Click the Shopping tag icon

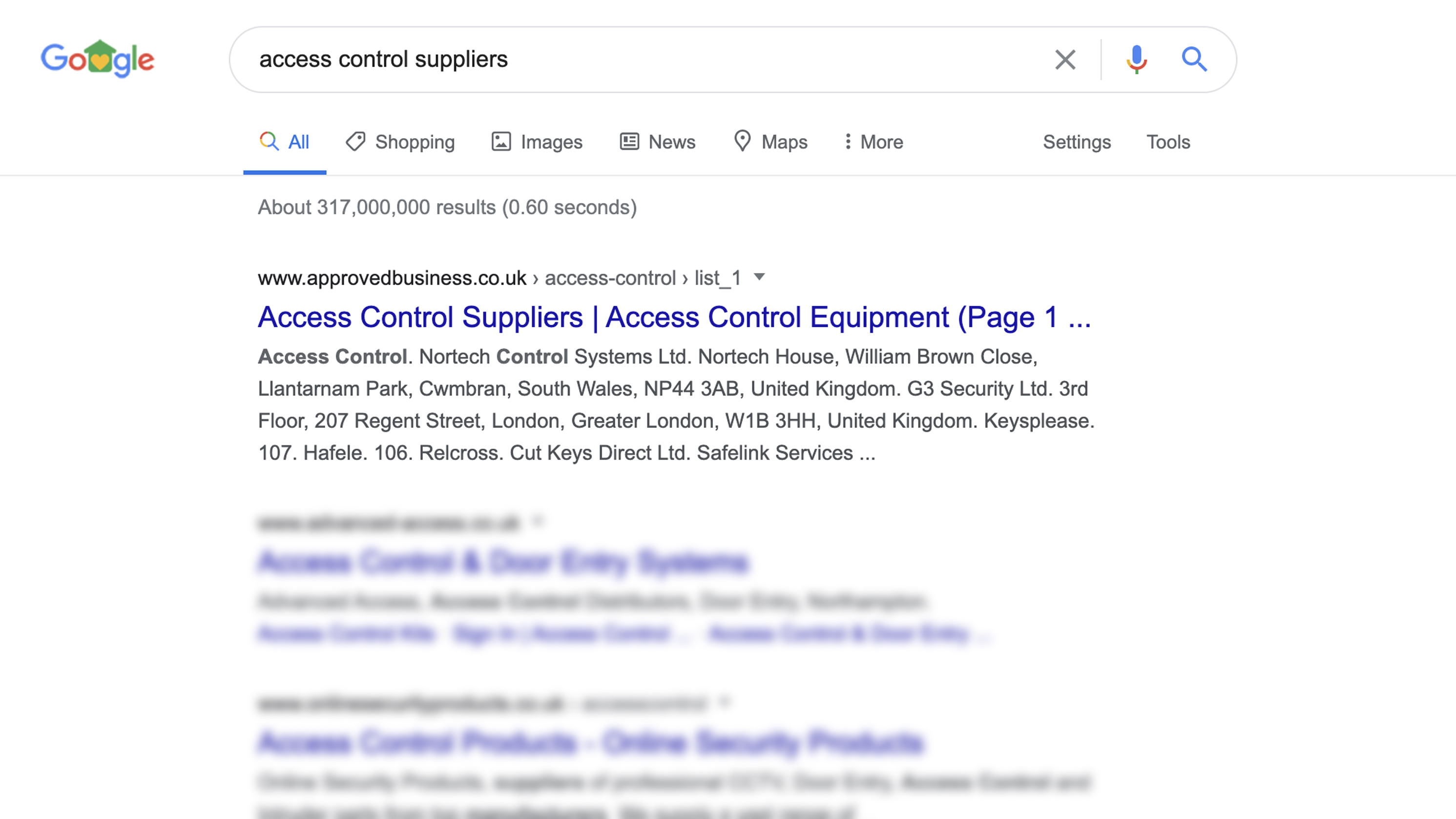(x=355, y=141)
